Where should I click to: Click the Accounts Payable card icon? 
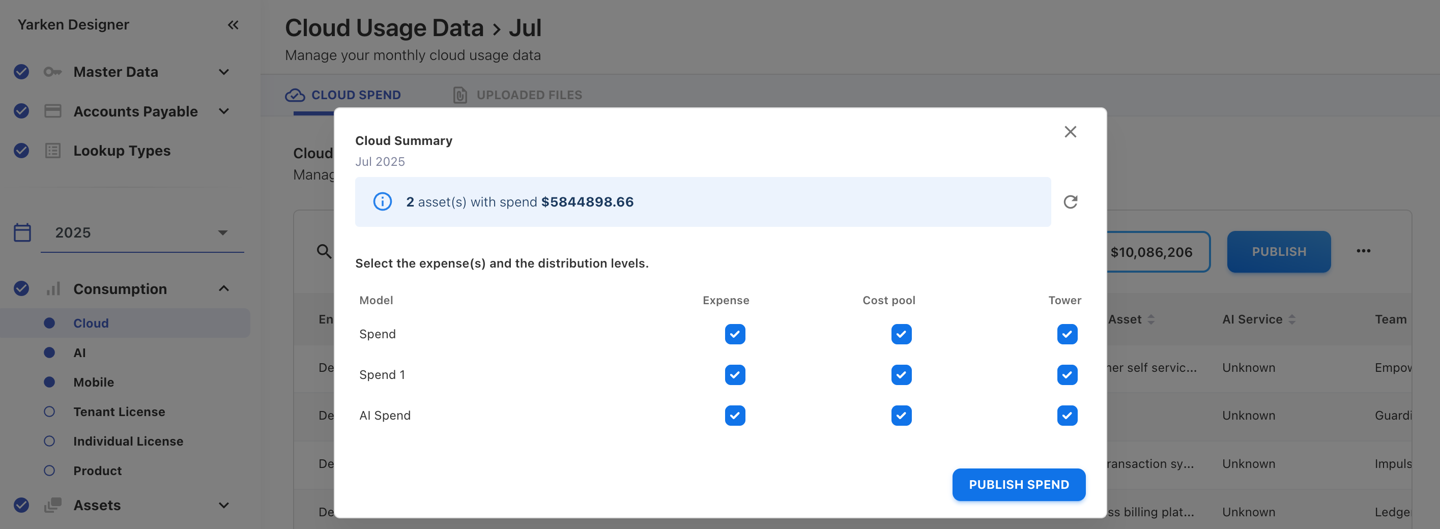(x=53, y=111)
